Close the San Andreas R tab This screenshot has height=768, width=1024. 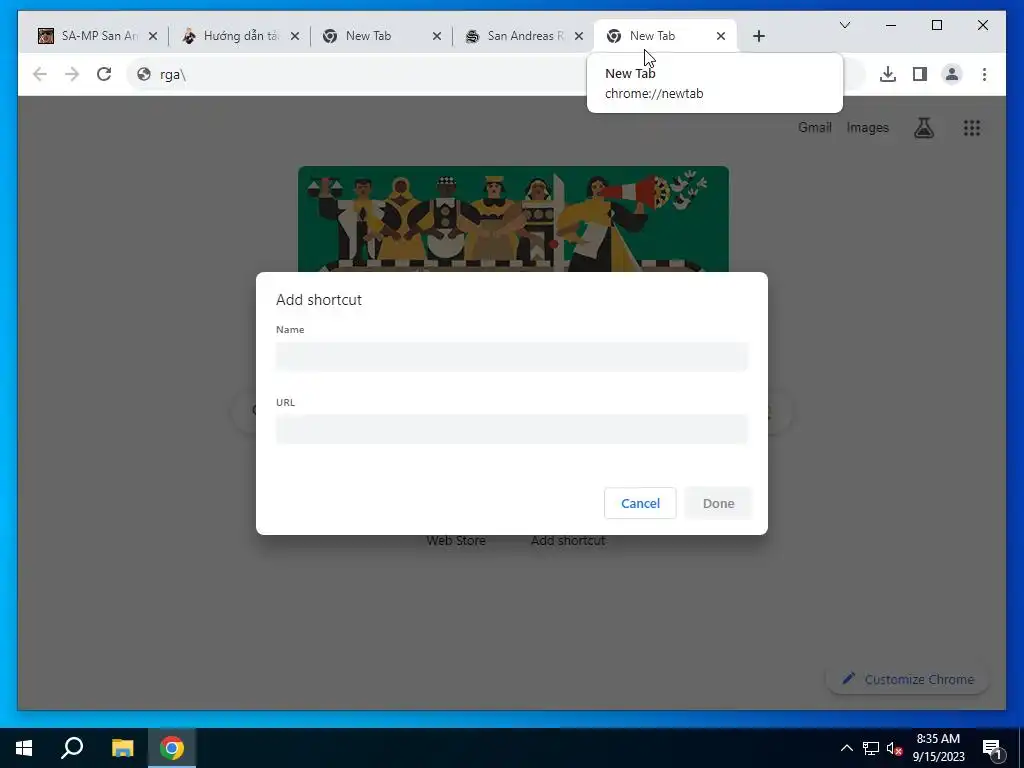point(579,37)
